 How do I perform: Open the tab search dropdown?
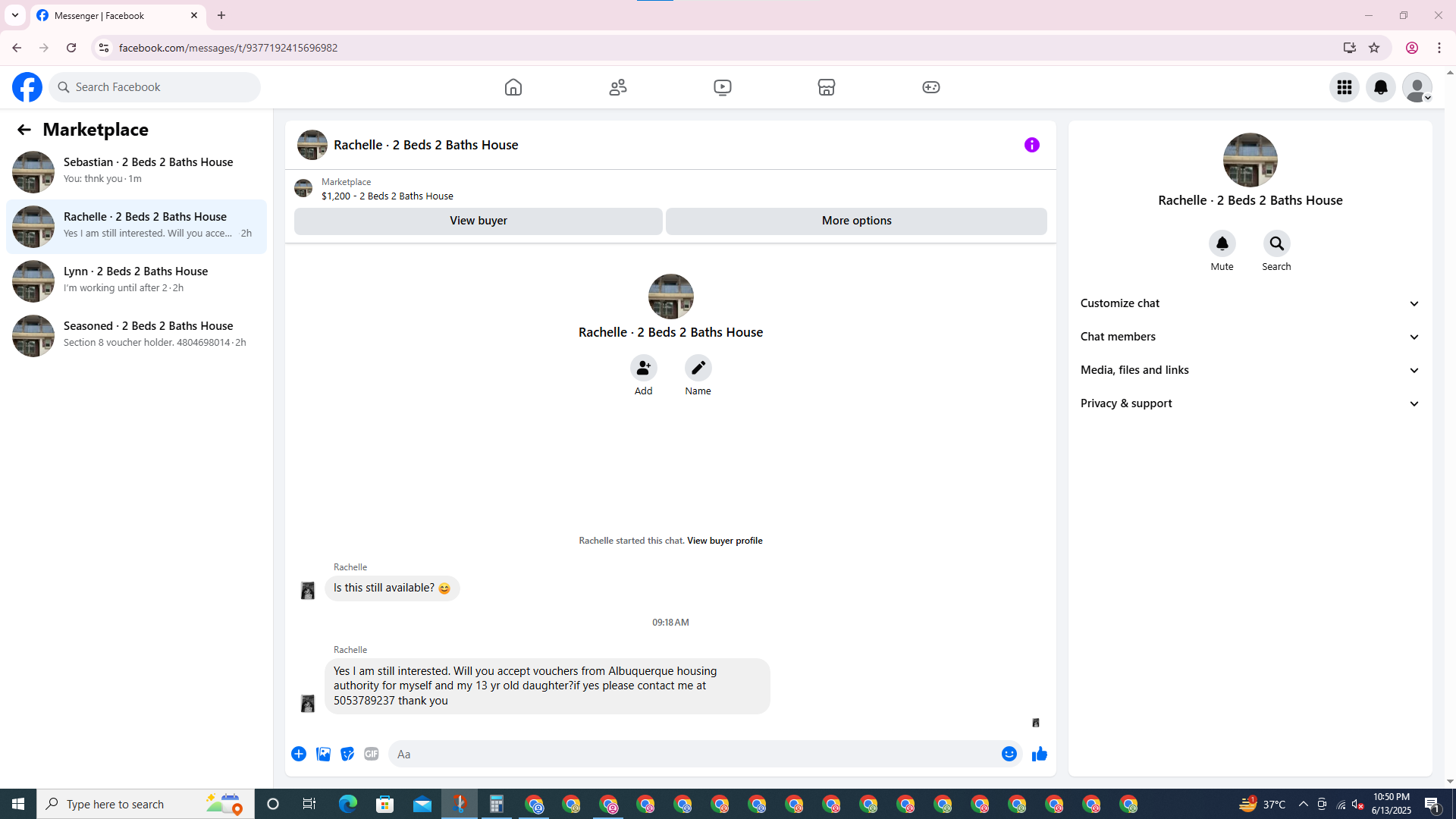pos(15,15)
